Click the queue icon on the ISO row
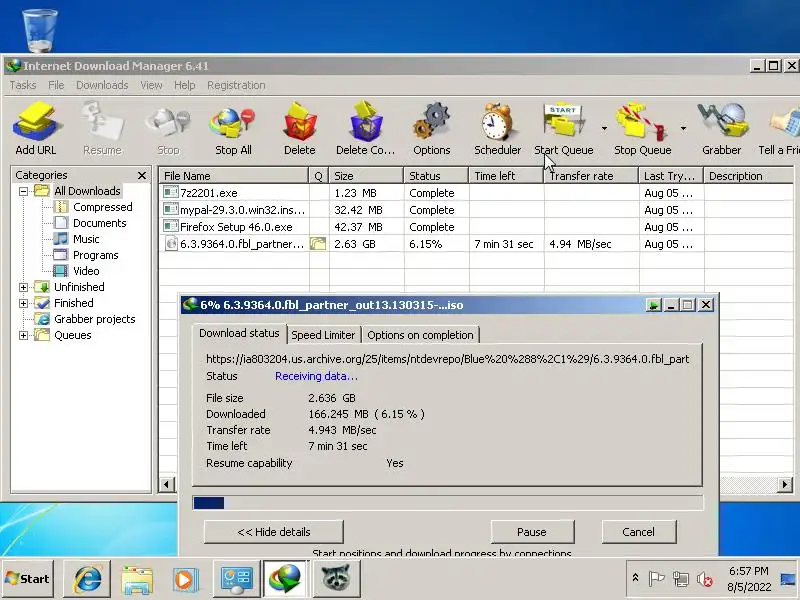The height and width of the screenshot is (600, 800). [x=318, y=244]
